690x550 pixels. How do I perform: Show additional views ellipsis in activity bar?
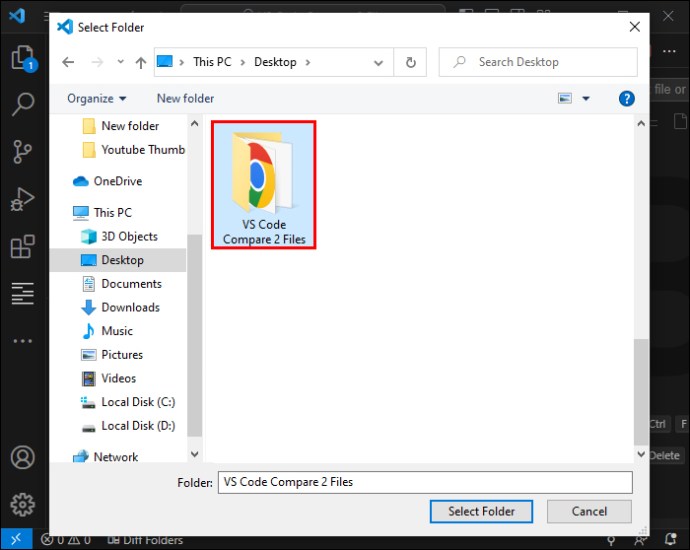[x=22, y=341]
